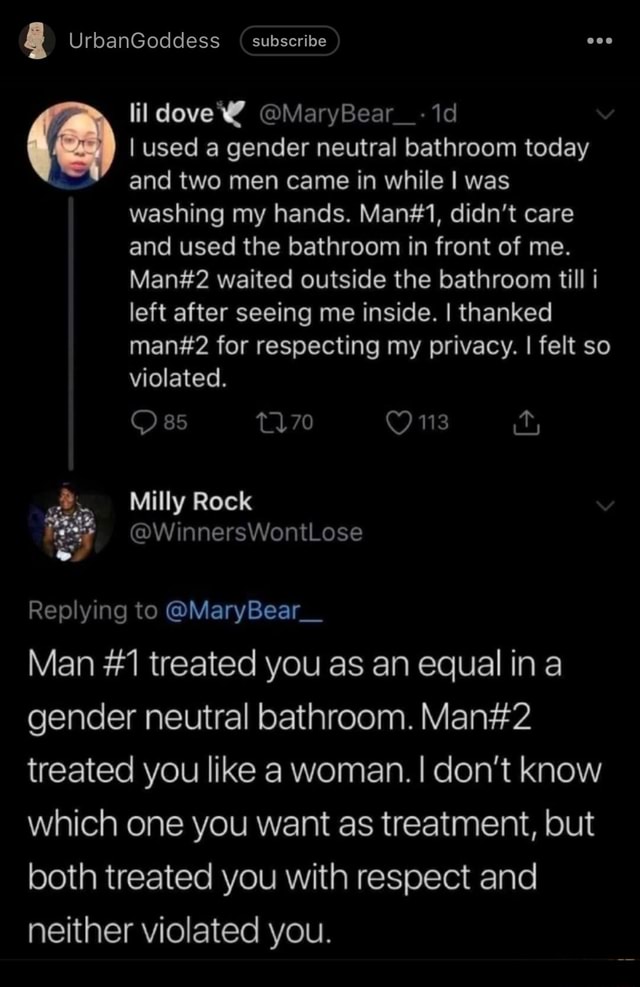Image resolution: width=640 pixels, height=987 pixels.
Task: Click the Milly Rock display name
Action: pyautogui.click(x=191, y=502)
